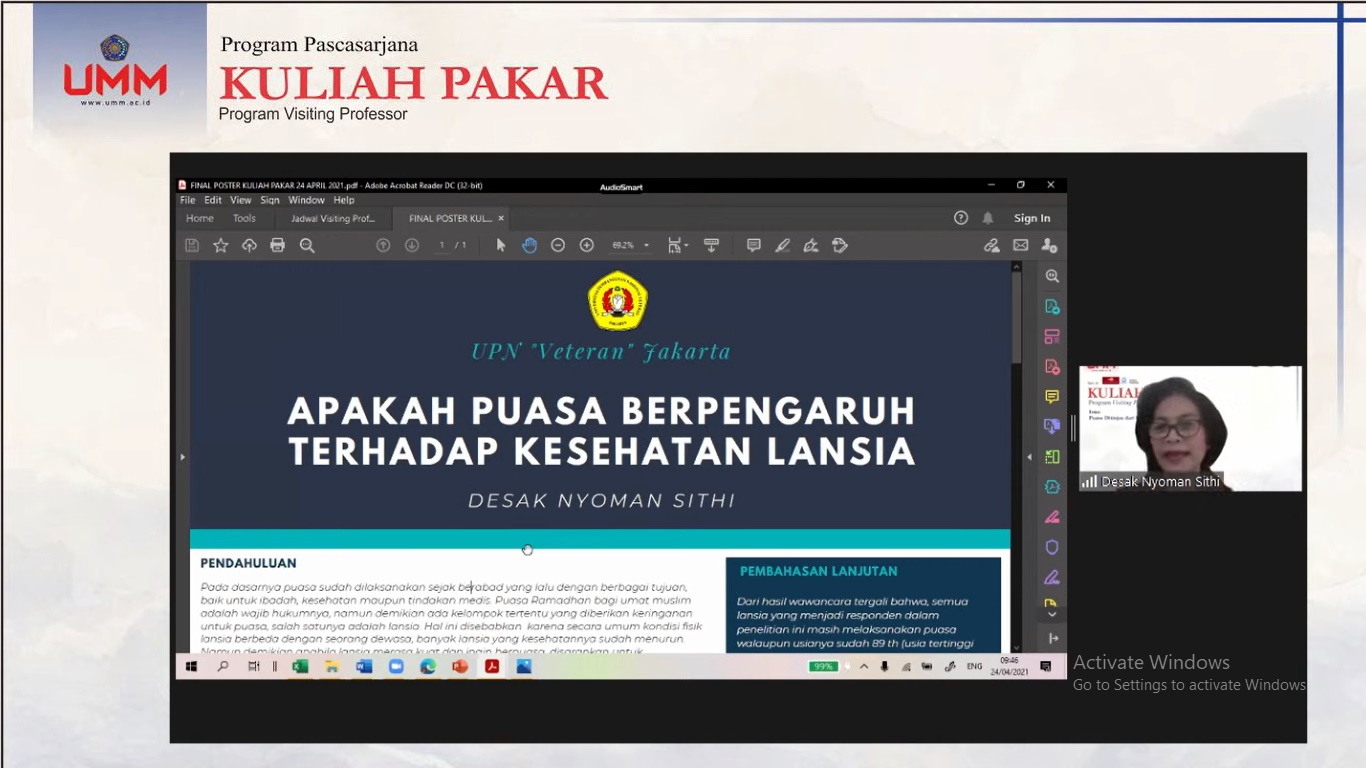
Task: Open Zoom from the Windows taskbar
Action: click(396, 667)
